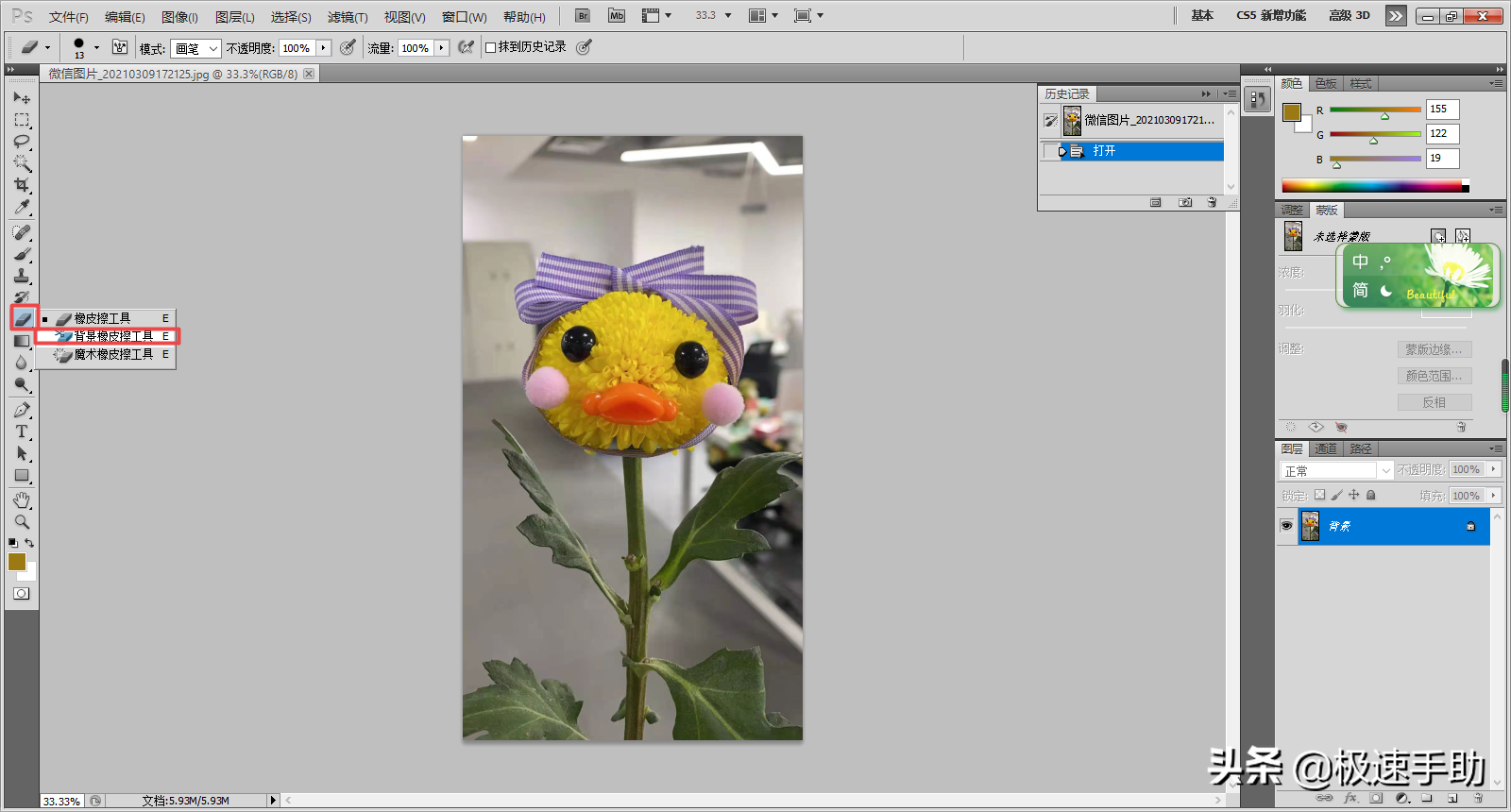This screenshot has width=1511, height=812.
Task: Switch to the 通道 tab
Action: [x=1326, y=448]
